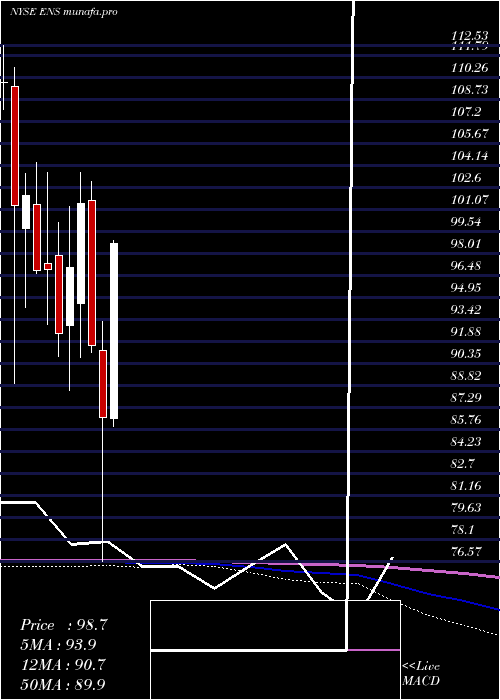Click the 102.6 price axis label

tap(466, 178)
